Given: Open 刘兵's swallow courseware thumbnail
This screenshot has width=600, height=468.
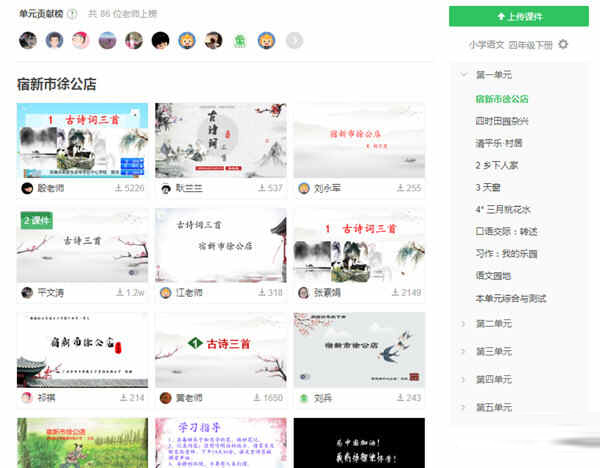Looking at the screenshot, I should pos(359,350).
